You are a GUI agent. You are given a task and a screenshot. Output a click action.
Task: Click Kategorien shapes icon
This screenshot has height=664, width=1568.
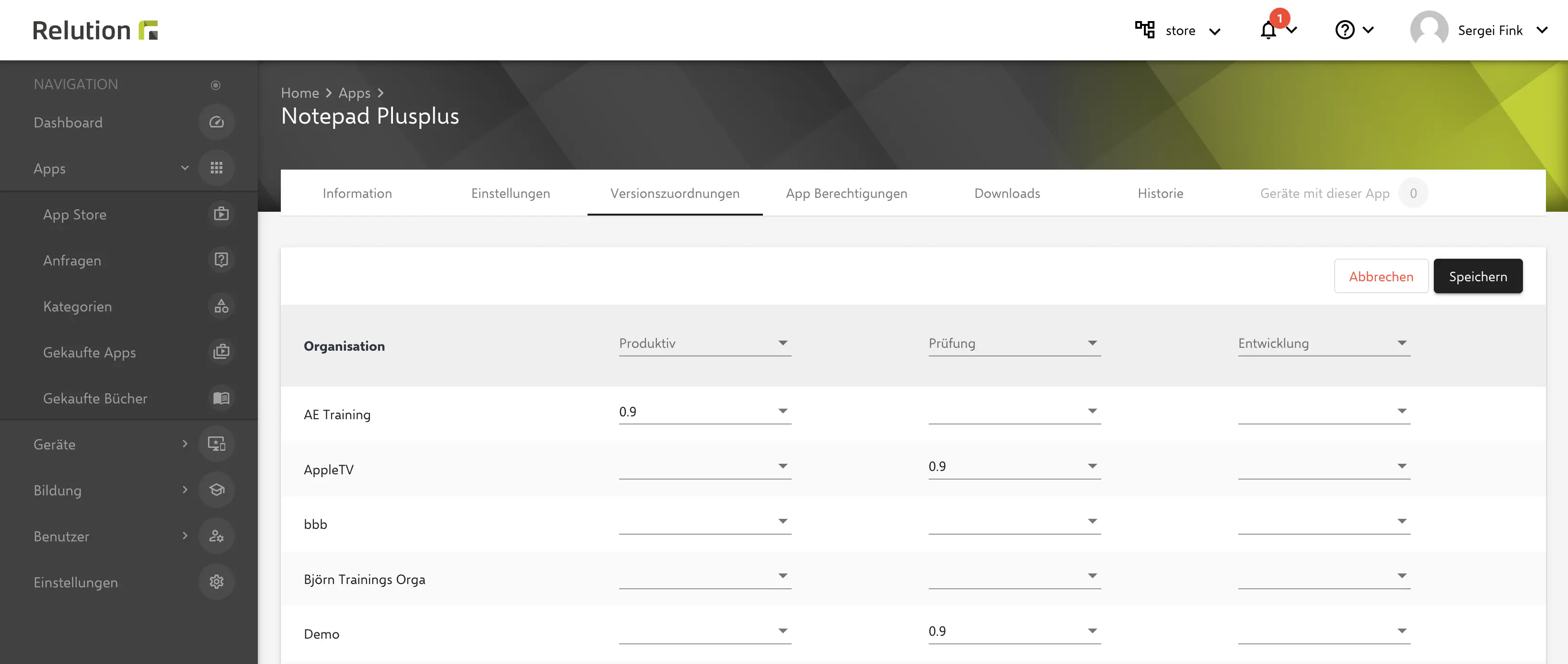click(221, 306)
